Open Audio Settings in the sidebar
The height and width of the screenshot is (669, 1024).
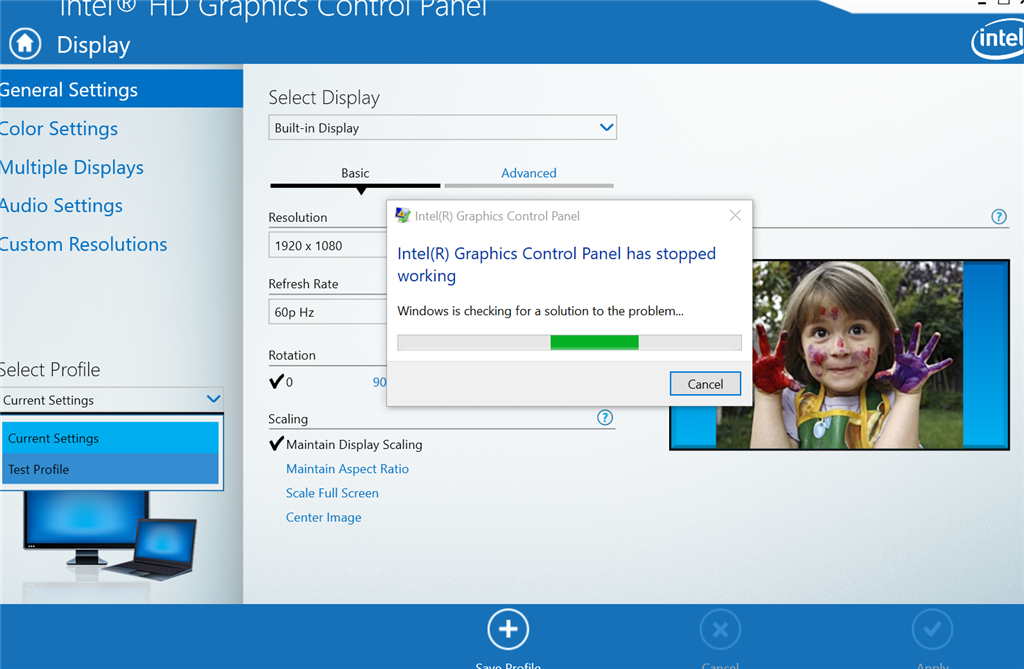tap(61, 206)
